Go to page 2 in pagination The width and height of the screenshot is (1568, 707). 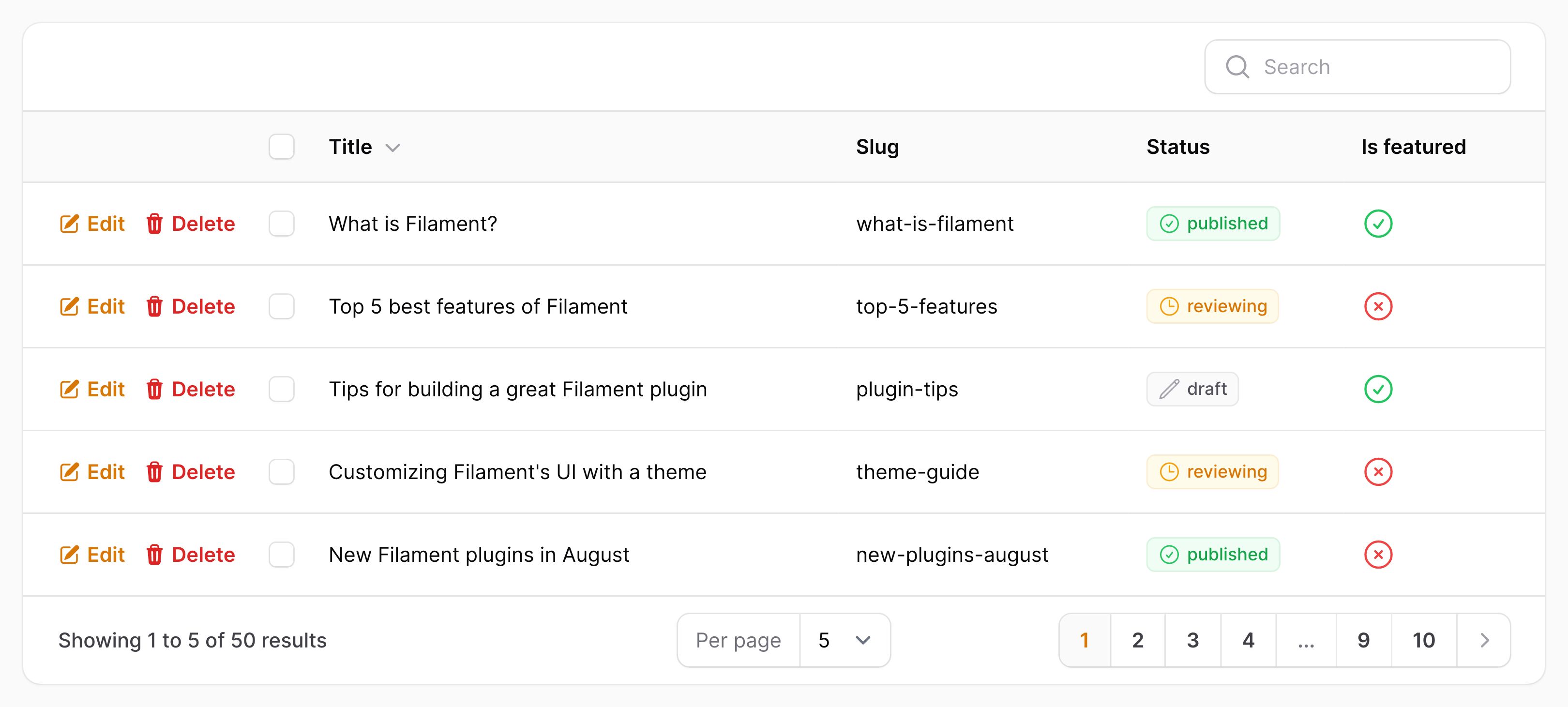coord(1138,640)
